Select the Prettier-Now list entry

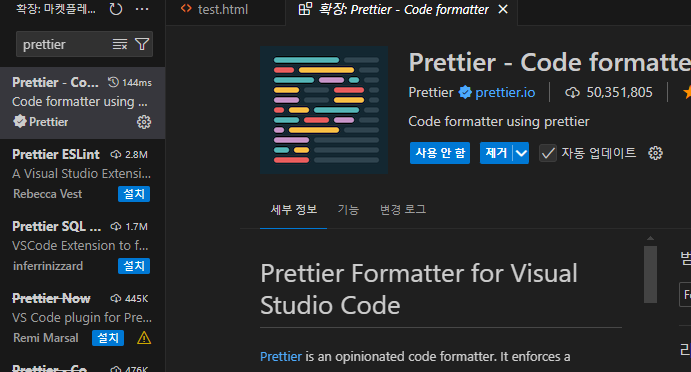(82, 319)
